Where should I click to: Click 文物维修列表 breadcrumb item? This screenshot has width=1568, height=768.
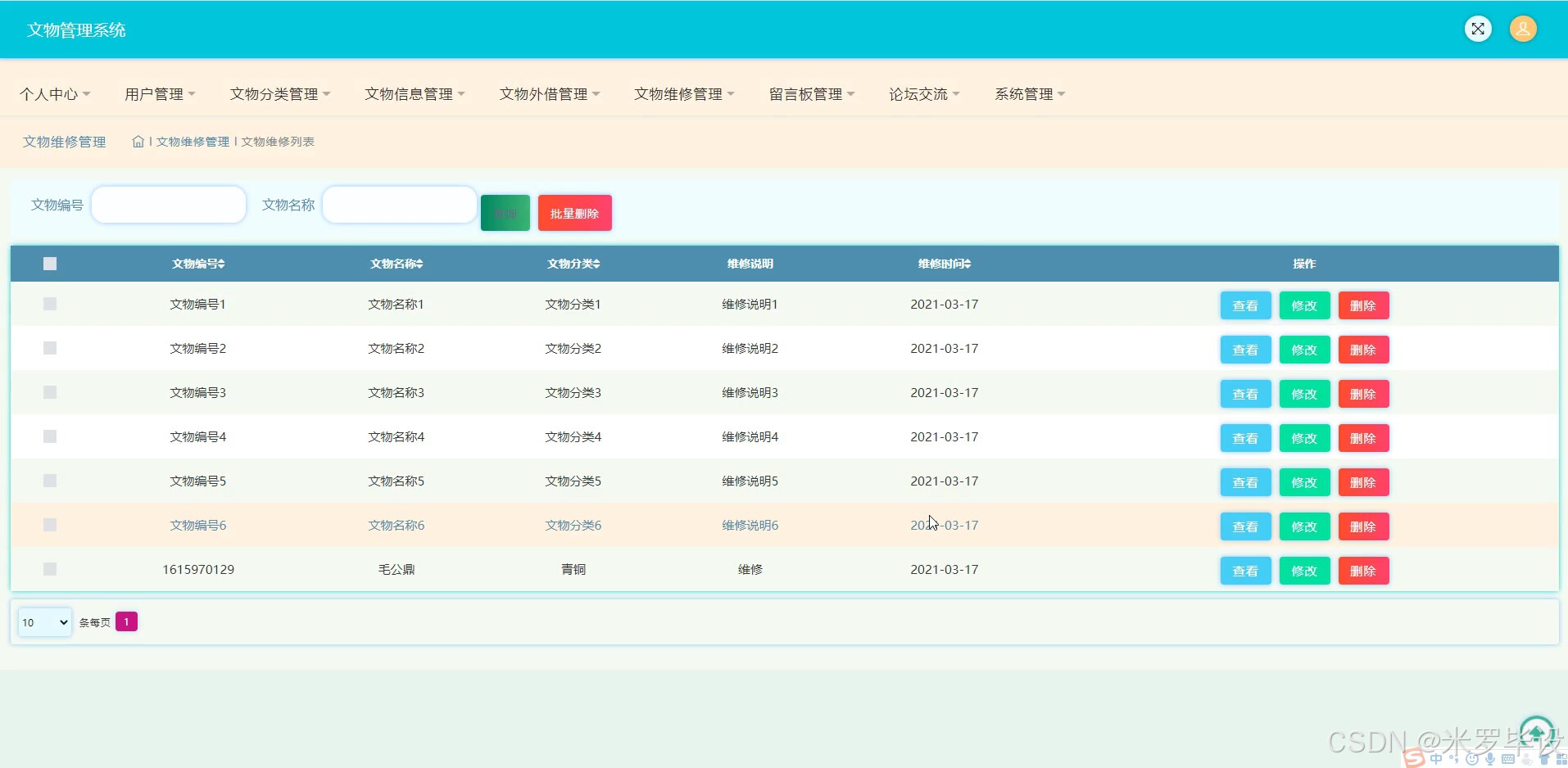tap(278, 142)
